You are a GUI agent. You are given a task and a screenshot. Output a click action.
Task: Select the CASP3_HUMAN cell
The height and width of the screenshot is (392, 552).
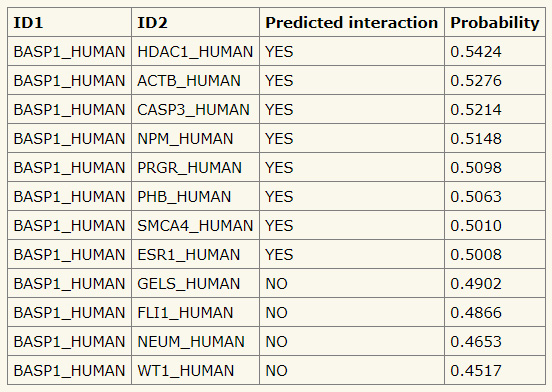click(195, 109)
